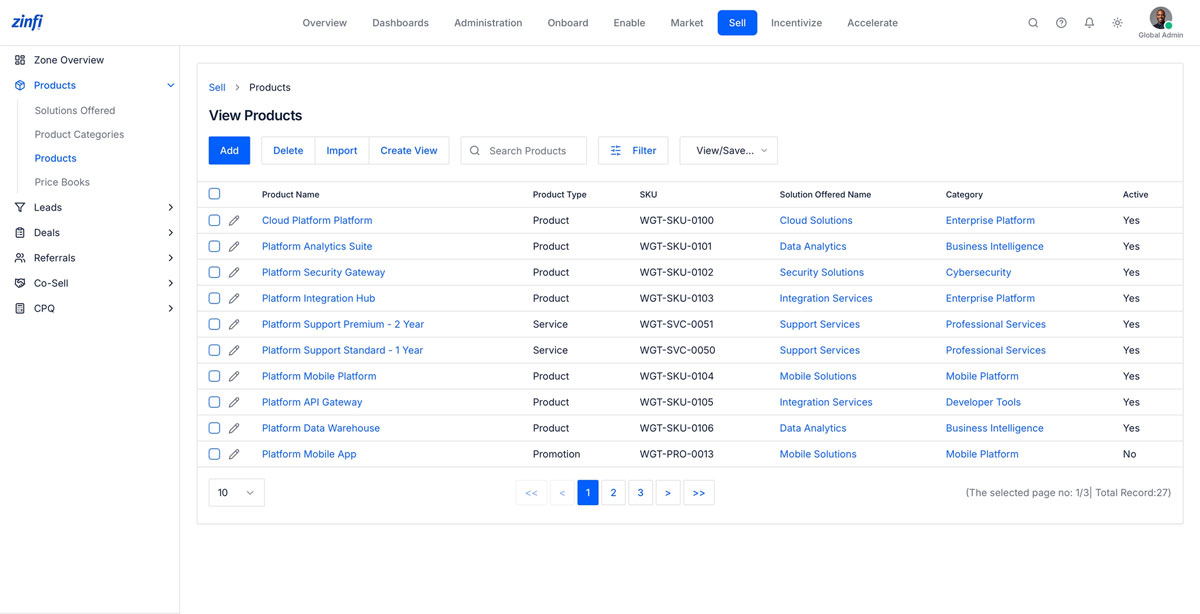The width and height of the screenshot is (1200, 614).
Task: Toggle the light/dark theme sun icon
Action: [x=1117, y=23]
